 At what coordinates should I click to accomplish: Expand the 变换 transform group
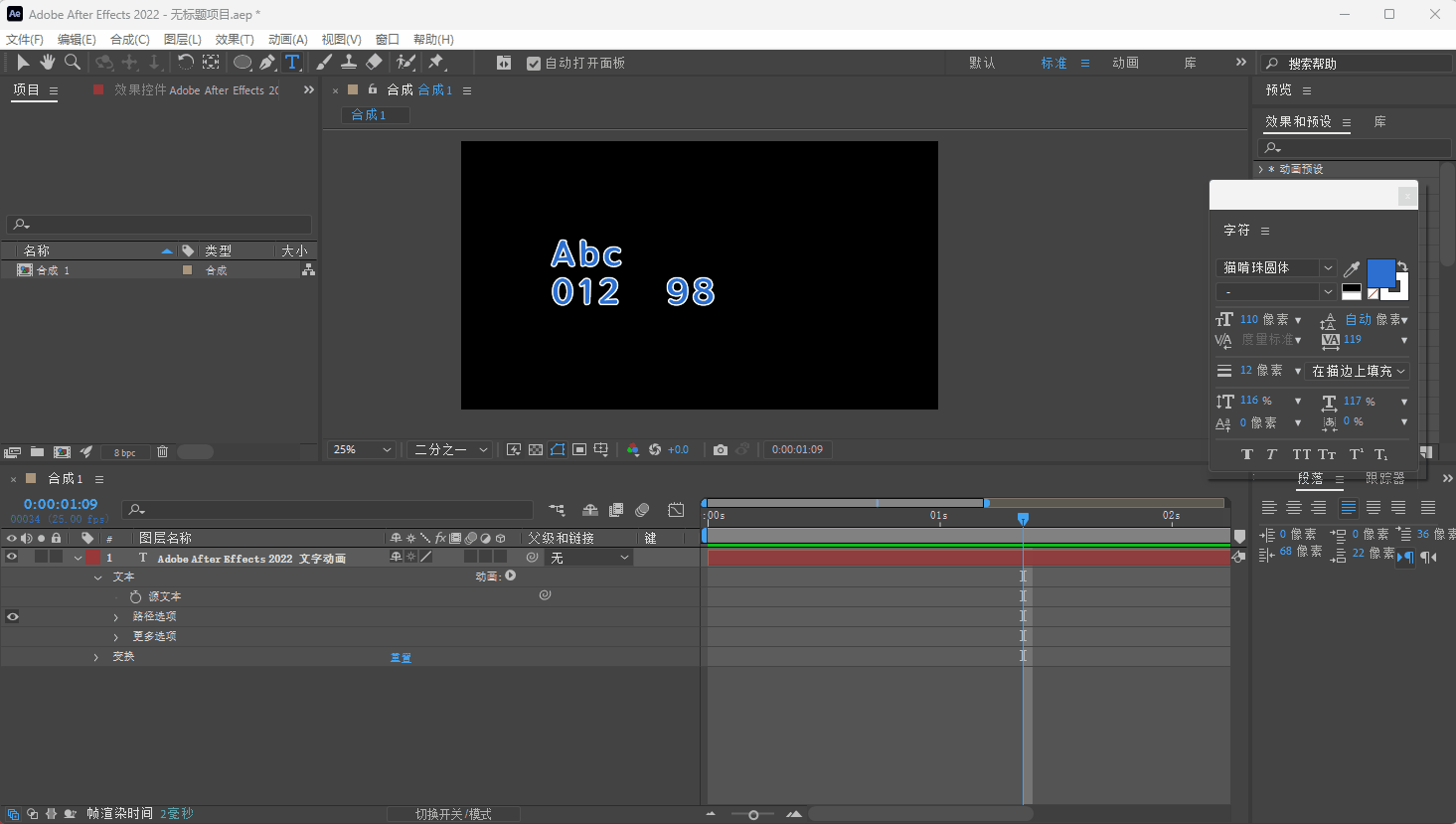coord(96,657)
